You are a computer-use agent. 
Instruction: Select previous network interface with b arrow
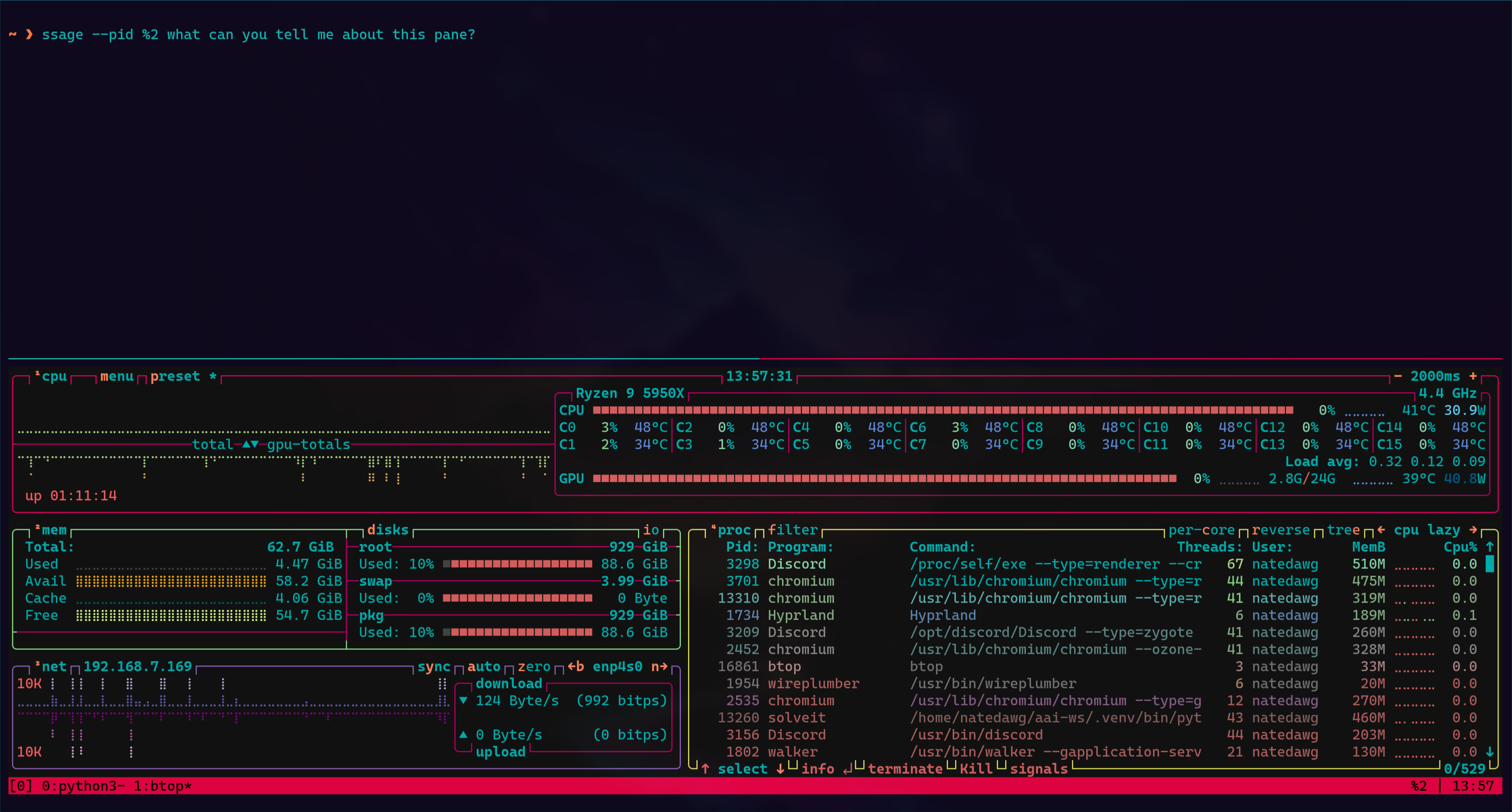pos(575,667)
